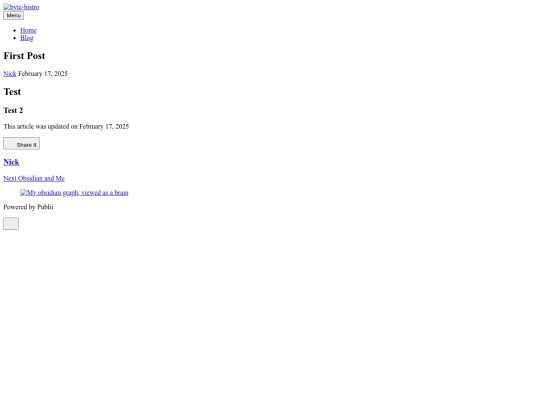Click the First Post heading
The height and width of the screenshot is (405, 540).
click(x=24, y=56)
